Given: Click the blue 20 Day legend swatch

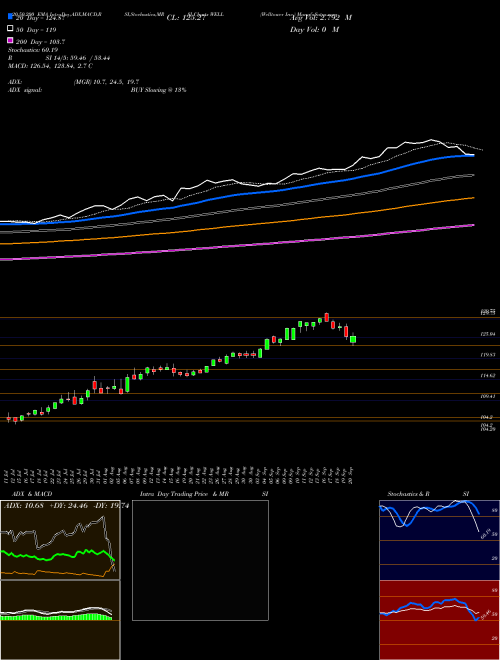Looking at the screenshot, I should tap(10, 16).
